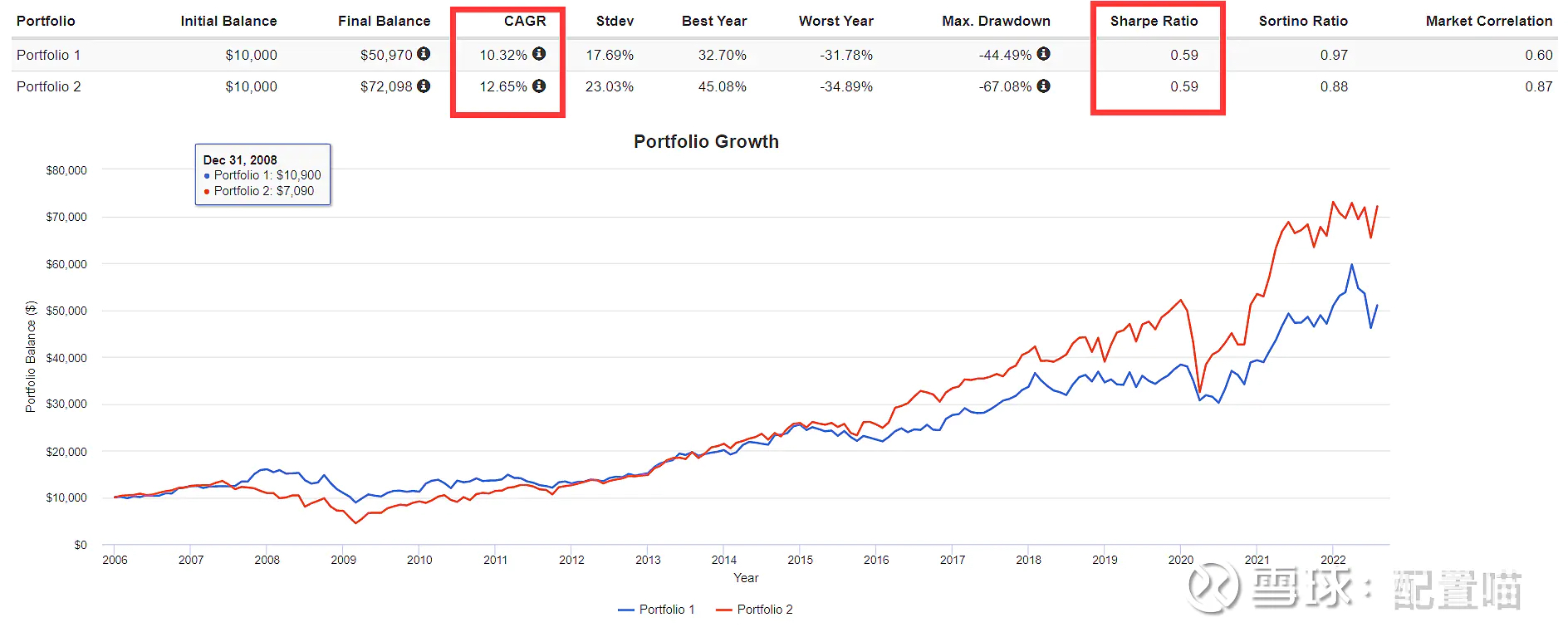Toggle Portfolio 2 series in chart legend
The height and width of the screenshot is (637, 1568).
click(x=755, y=610)
